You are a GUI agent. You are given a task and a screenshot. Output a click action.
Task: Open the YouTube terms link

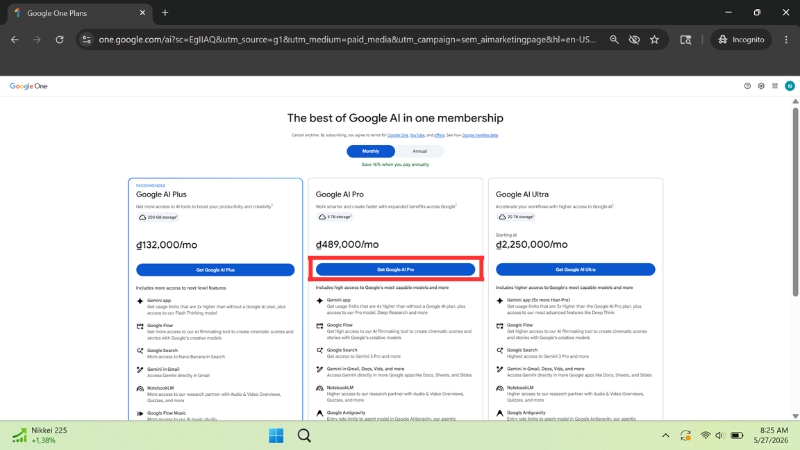point(417,135)
